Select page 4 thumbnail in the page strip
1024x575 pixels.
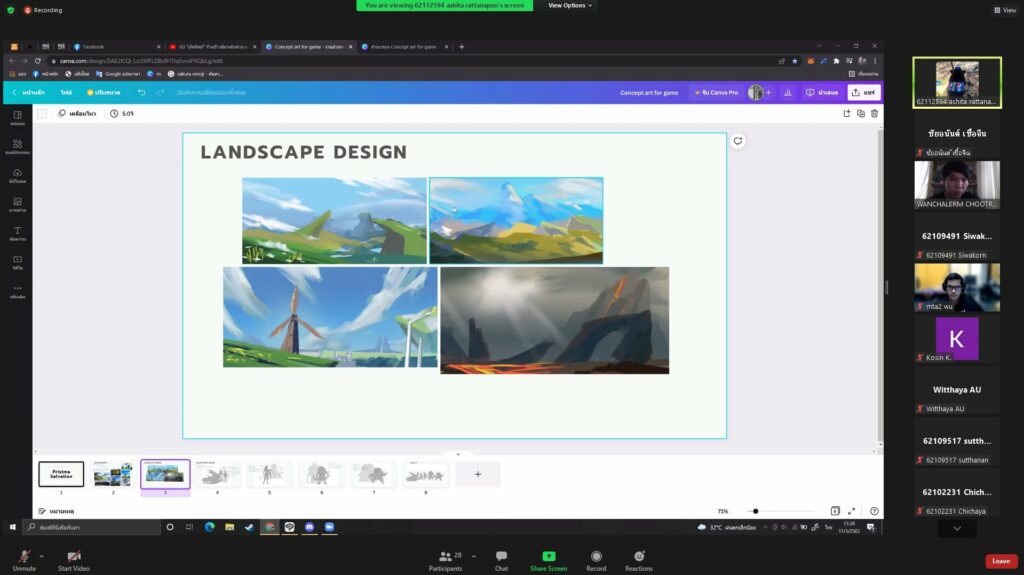pos(217,474)
